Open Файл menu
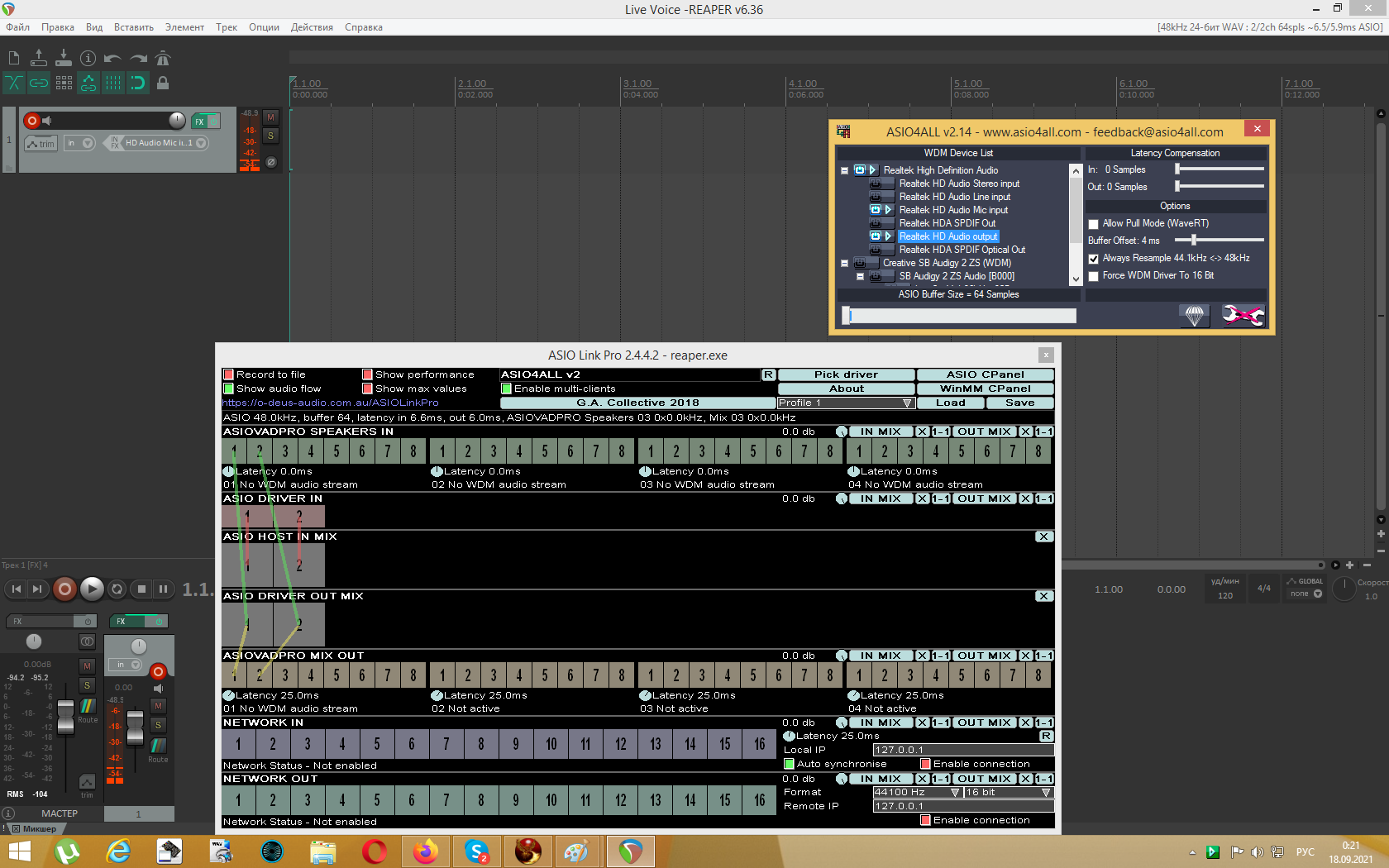The height and width of the screenshot is (868, 1389). pos(17,27)
